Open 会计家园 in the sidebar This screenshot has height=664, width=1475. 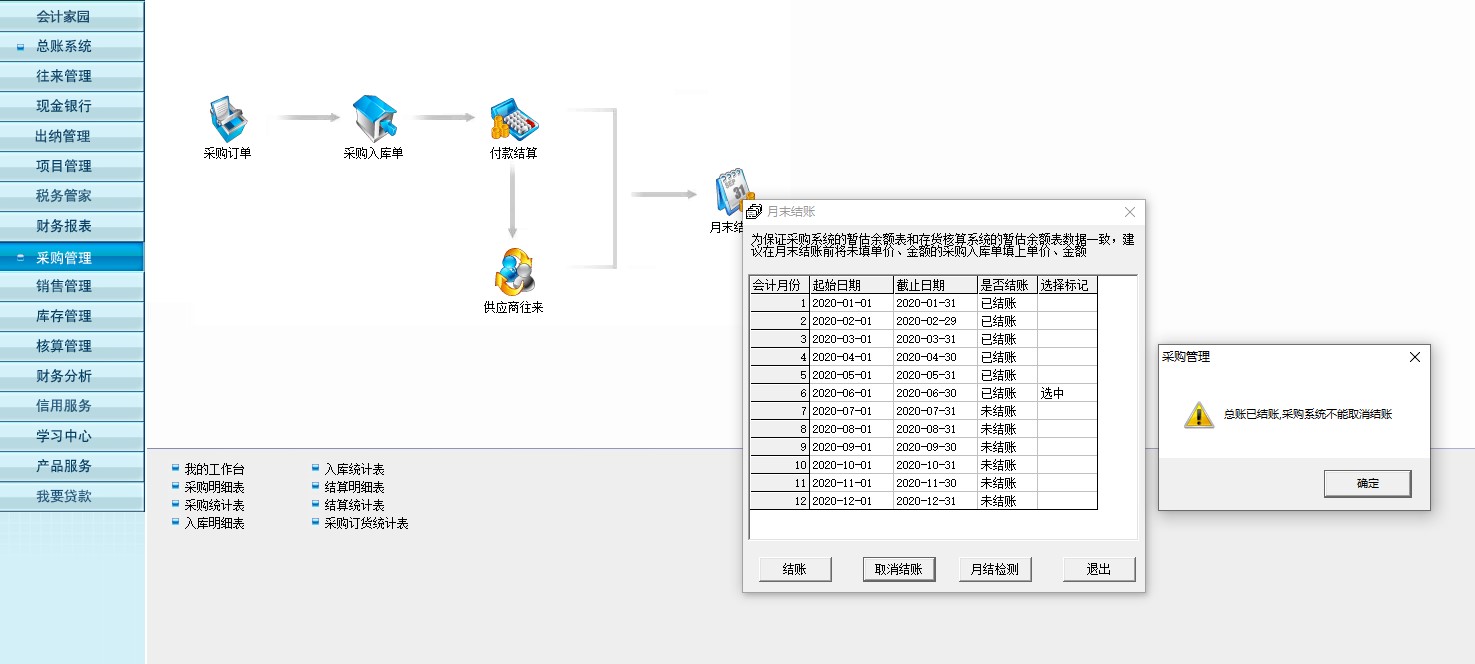click(x=72, y=16)
